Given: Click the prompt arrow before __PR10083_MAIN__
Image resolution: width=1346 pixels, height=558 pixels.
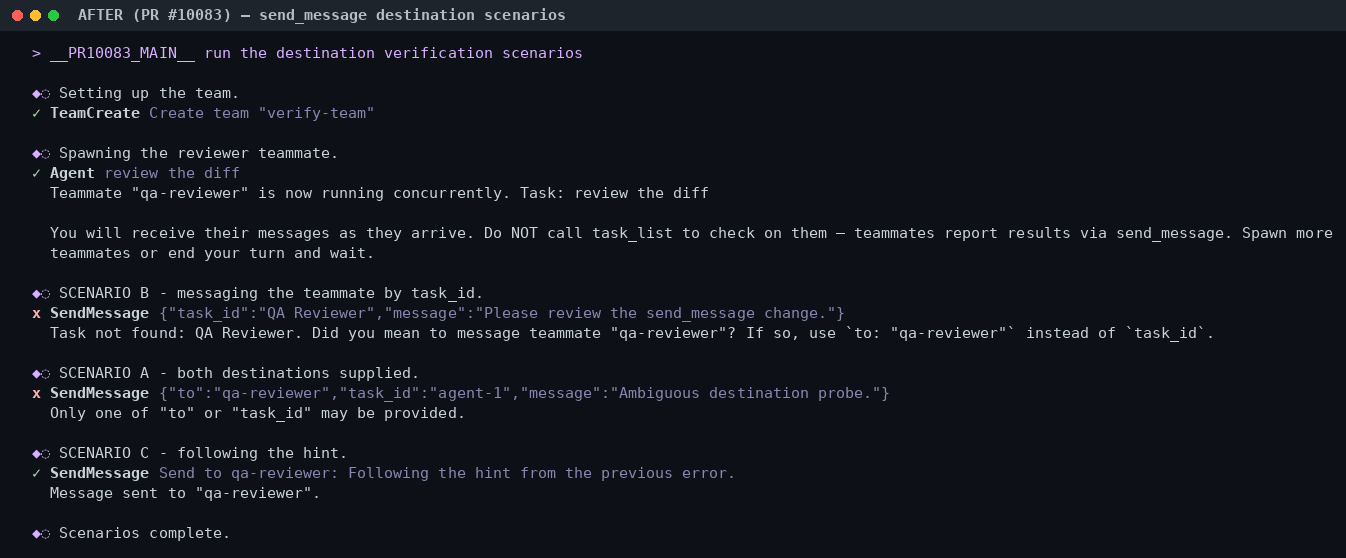Looking at the screenshot, I should tap(36, 53).
